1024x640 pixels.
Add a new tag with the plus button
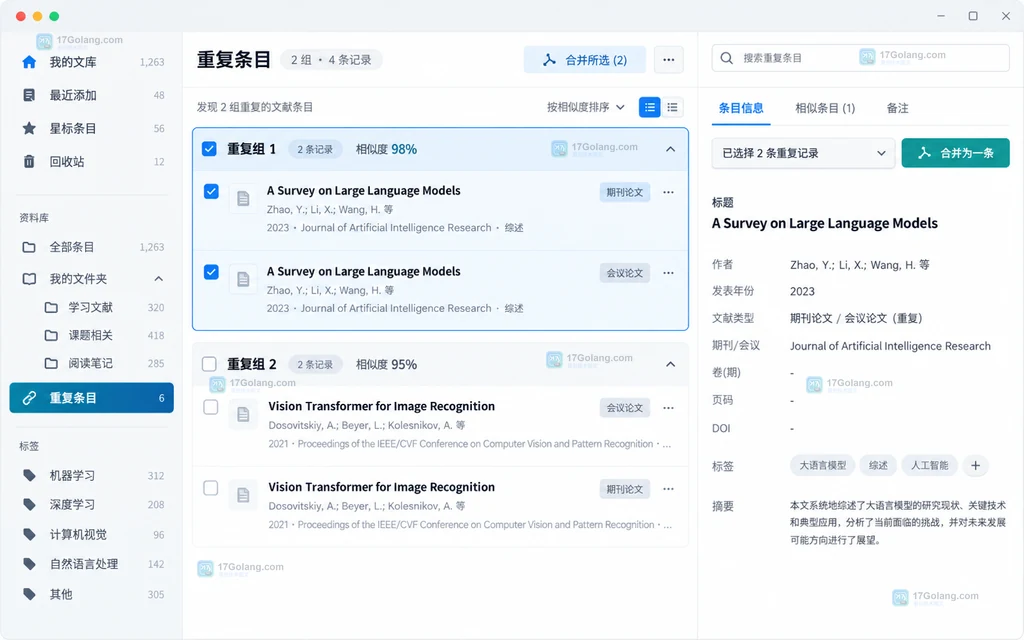tap(975, 466)
